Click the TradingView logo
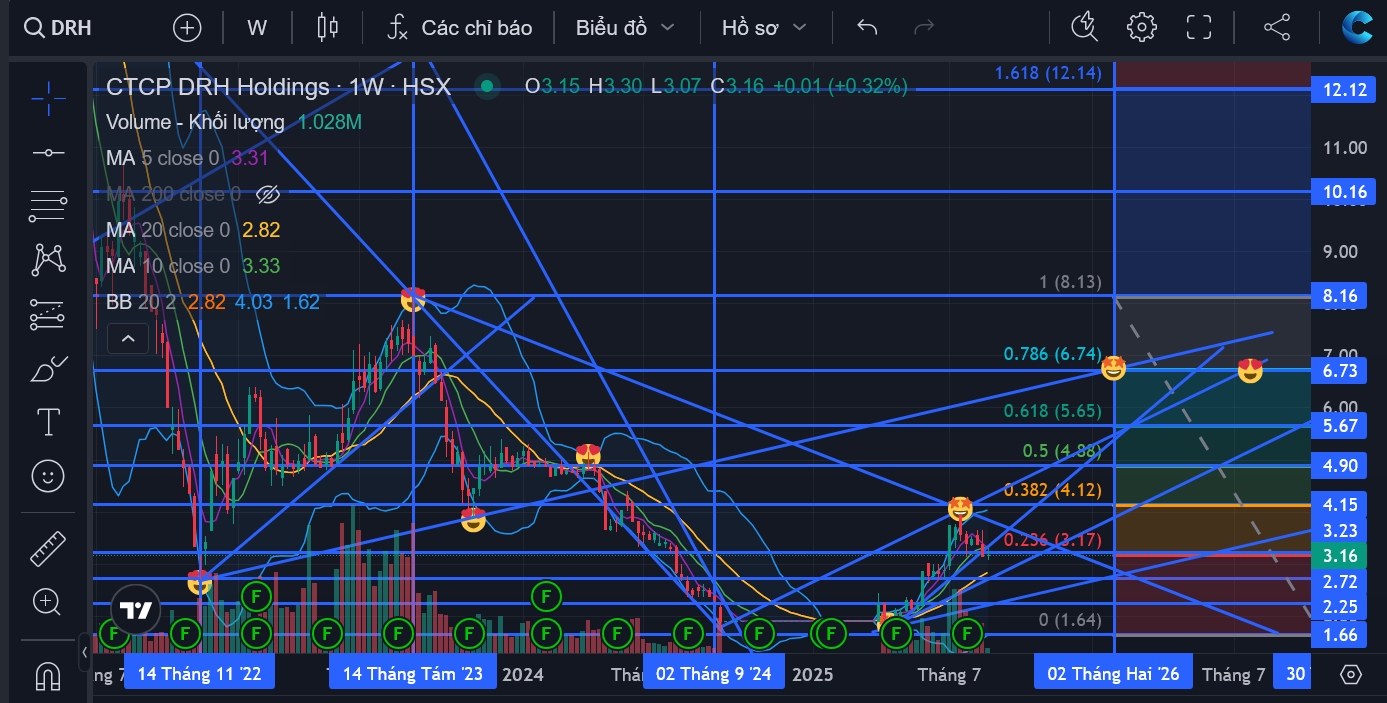This screenshot has height=703, width=1387. click(x=135, y=609)
